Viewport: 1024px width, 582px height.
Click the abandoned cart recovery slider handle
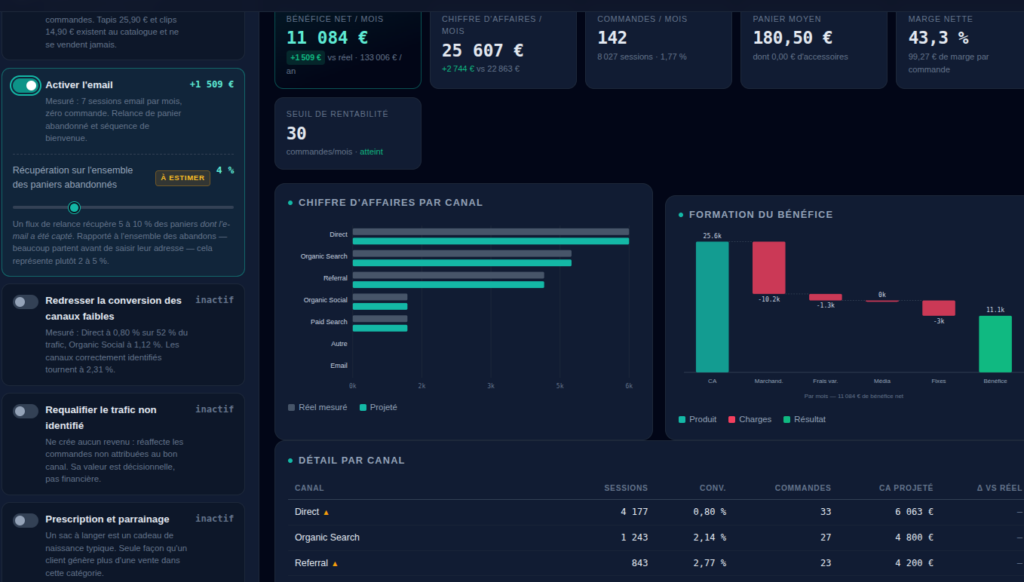pyautogui.click(x=74, y=207)
